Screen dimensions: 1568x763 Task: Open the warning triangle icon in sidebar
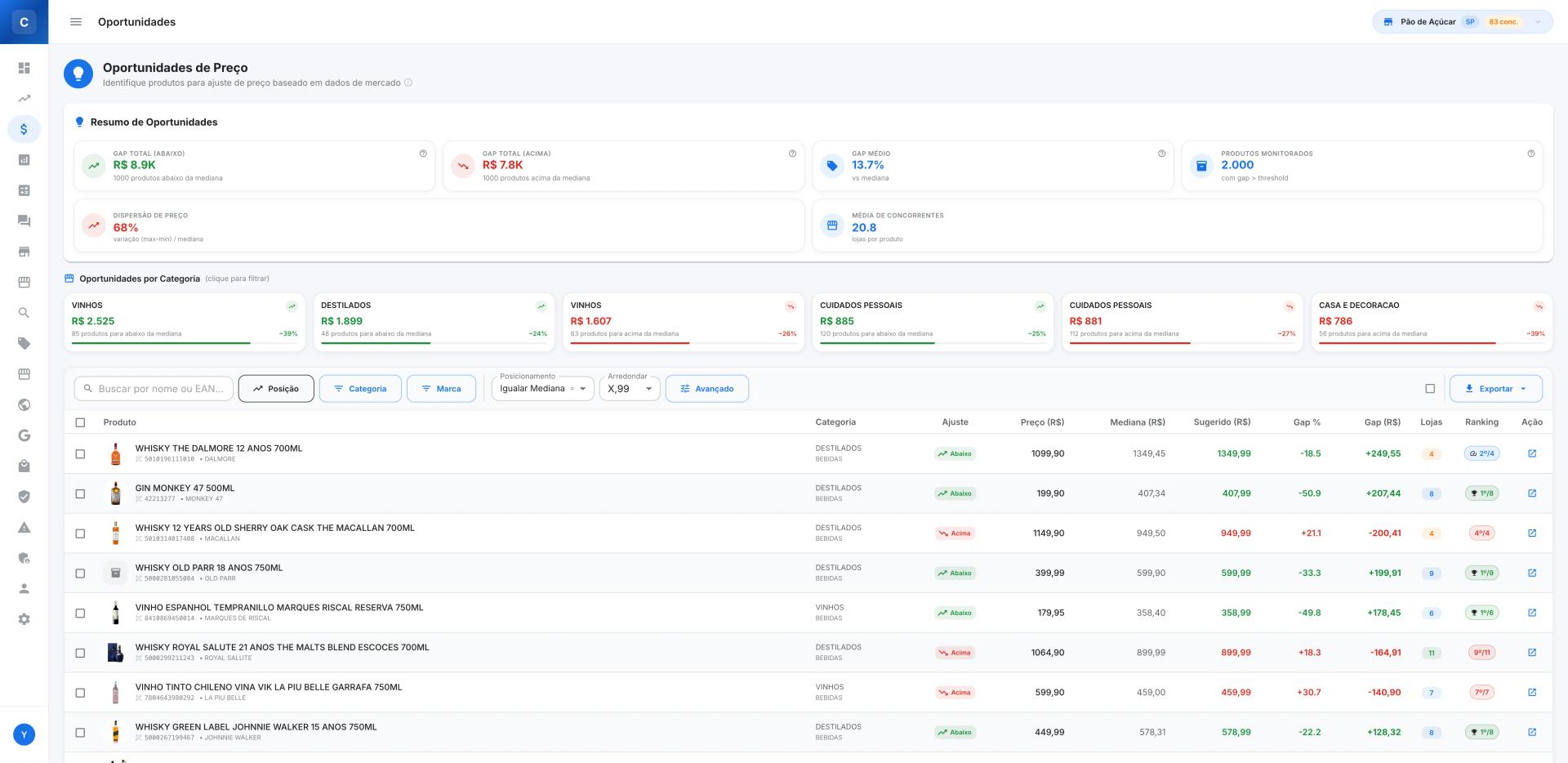point(24,528)
